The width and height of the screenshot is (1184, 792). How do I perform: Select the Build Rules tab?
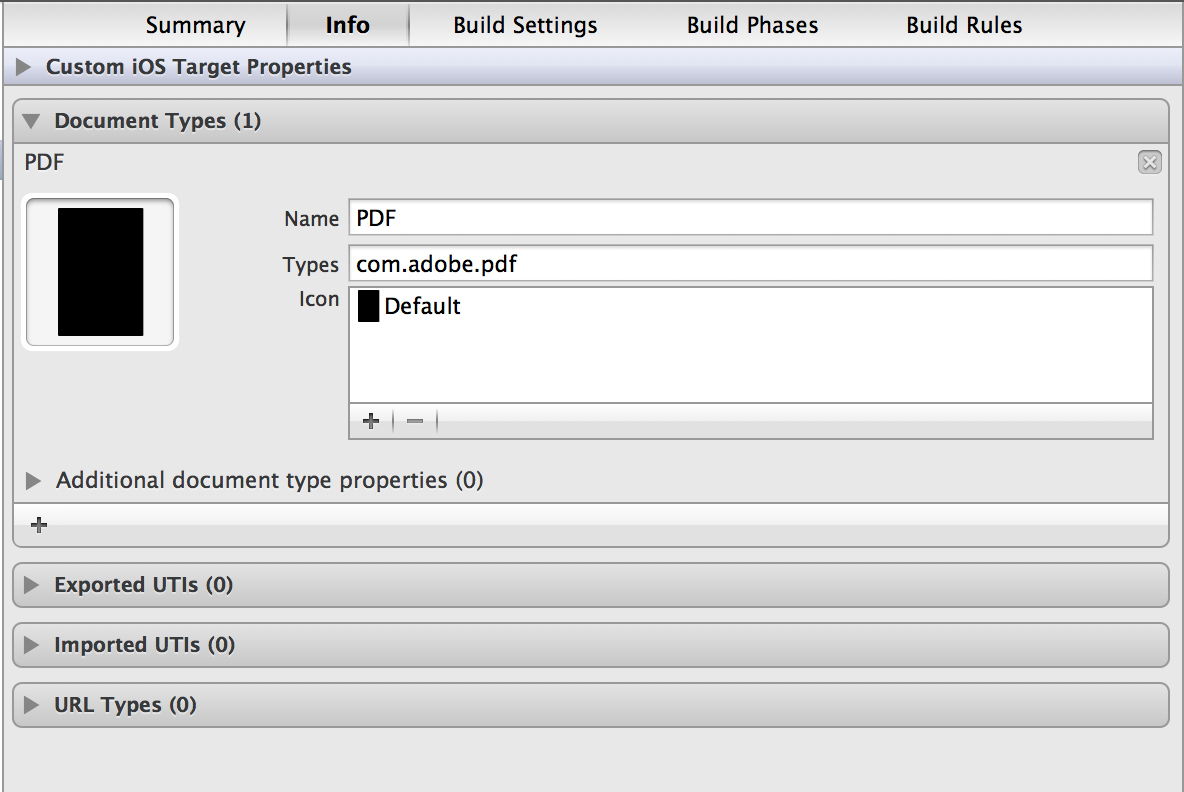coord(964,25)
